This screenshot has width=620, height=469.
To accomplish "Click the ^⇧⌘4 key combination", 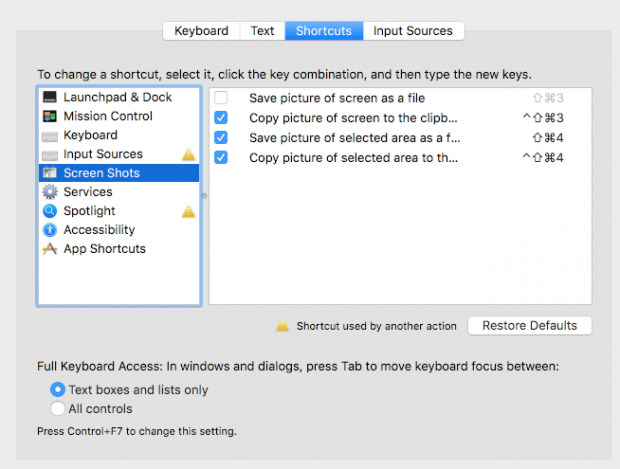I will (x=543, y=157).
